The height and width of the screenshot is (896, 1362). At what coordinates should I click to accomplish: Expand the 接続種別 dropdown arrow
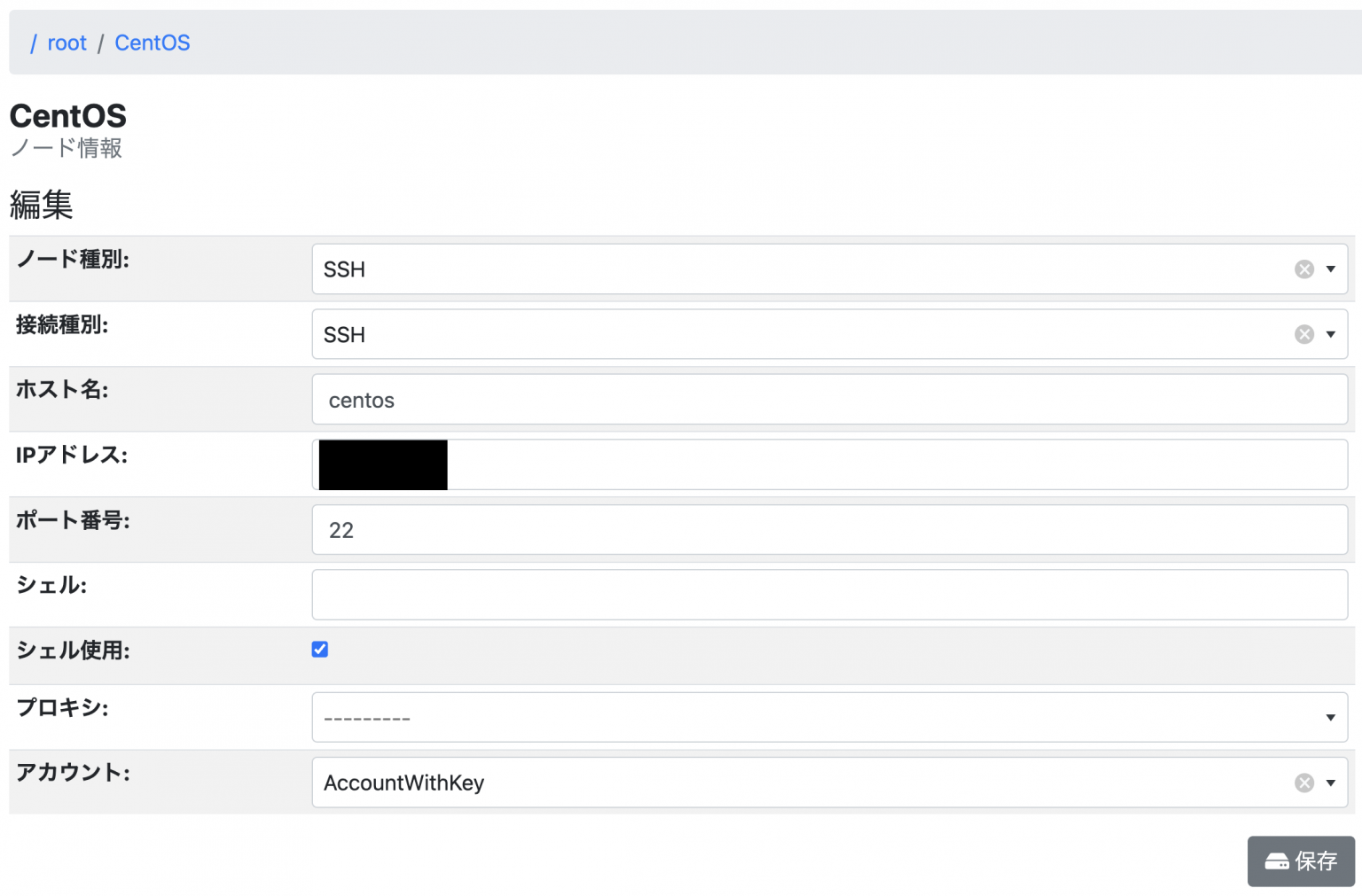(x=1330, y=334)
